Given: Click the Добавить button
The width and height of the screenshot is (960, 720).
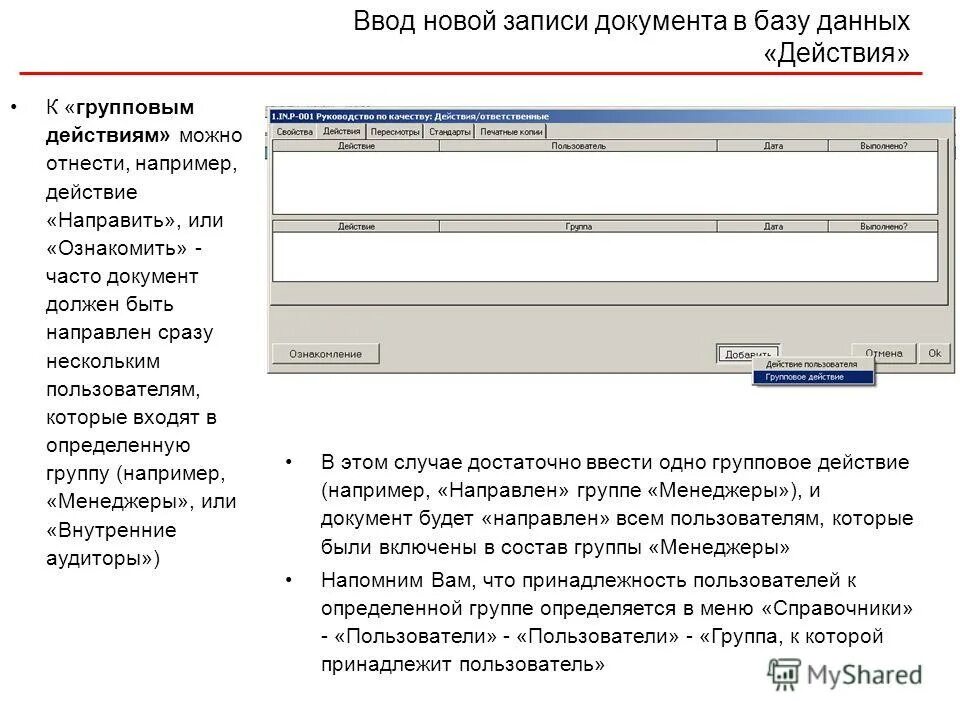Looking at the screenshot, I should pos(748,354).
